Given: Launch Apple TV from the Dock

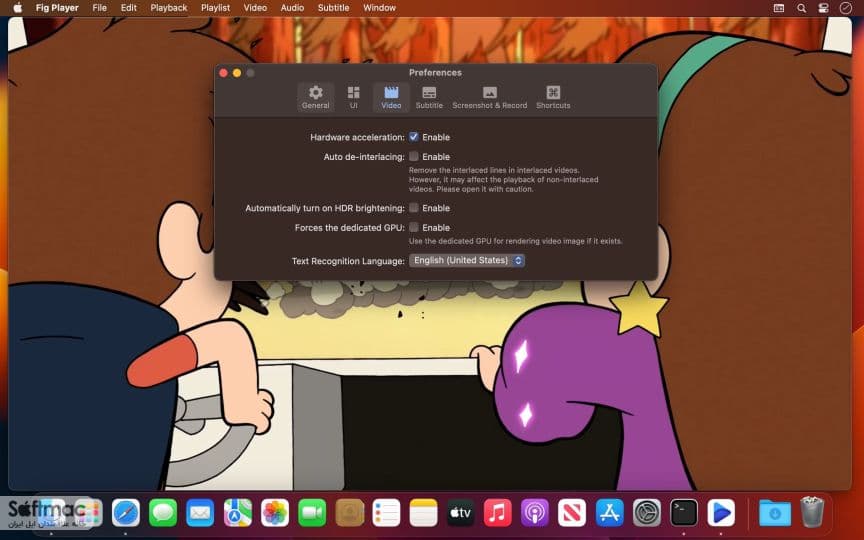Looking at the screenshot, I should (460, 513).
